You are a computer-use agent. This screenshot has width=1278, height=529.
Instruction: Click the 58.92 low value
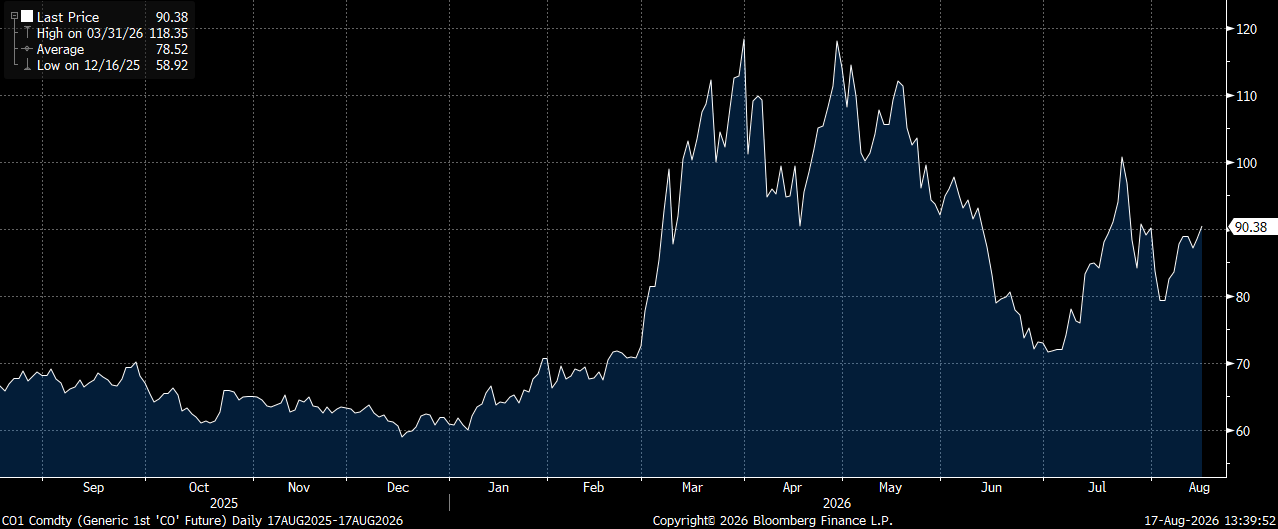coord(172,65)
